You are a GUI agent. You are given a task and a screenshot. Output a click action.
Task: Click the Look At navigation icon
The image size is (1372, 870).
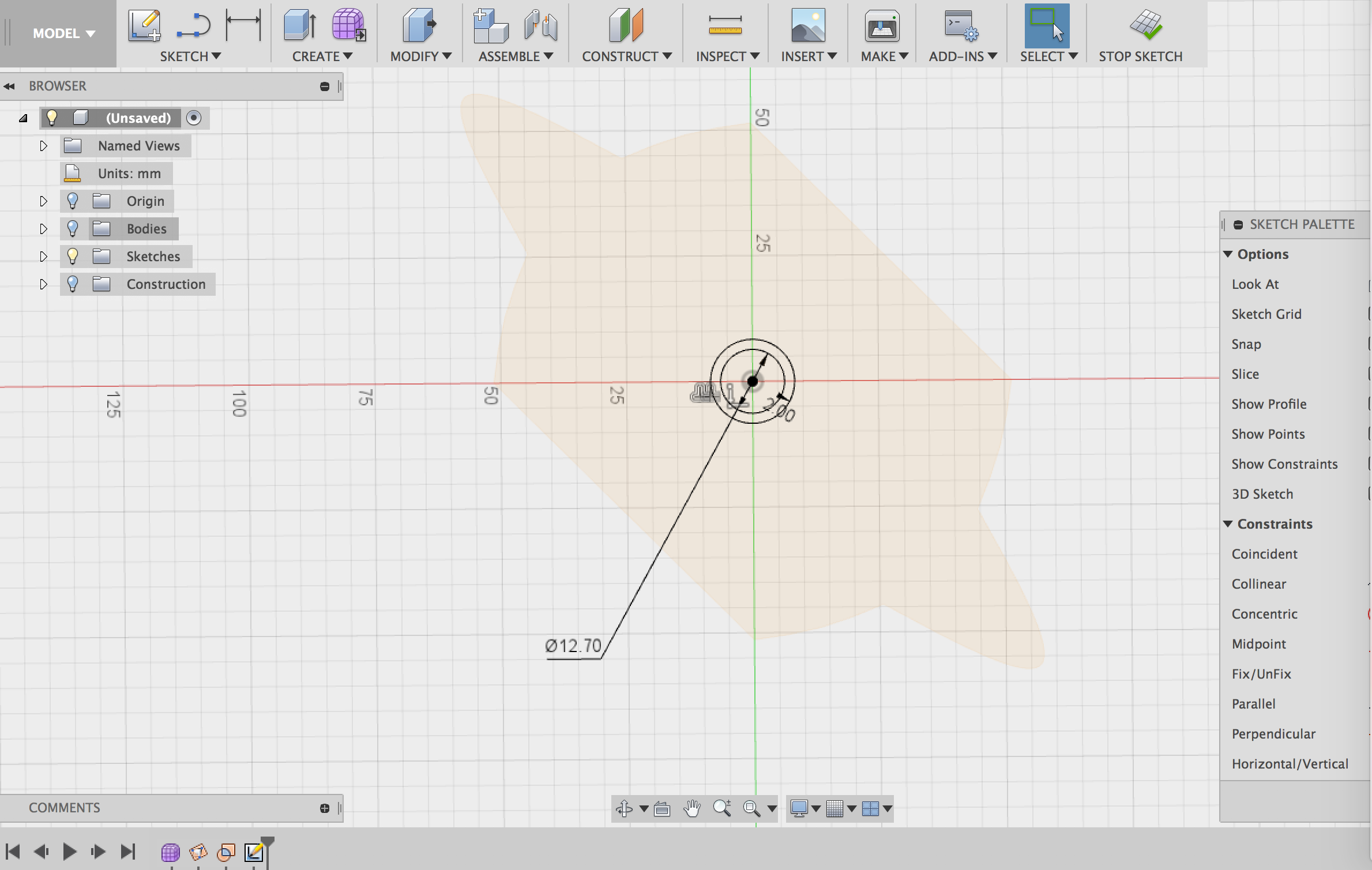coord(662,809)
